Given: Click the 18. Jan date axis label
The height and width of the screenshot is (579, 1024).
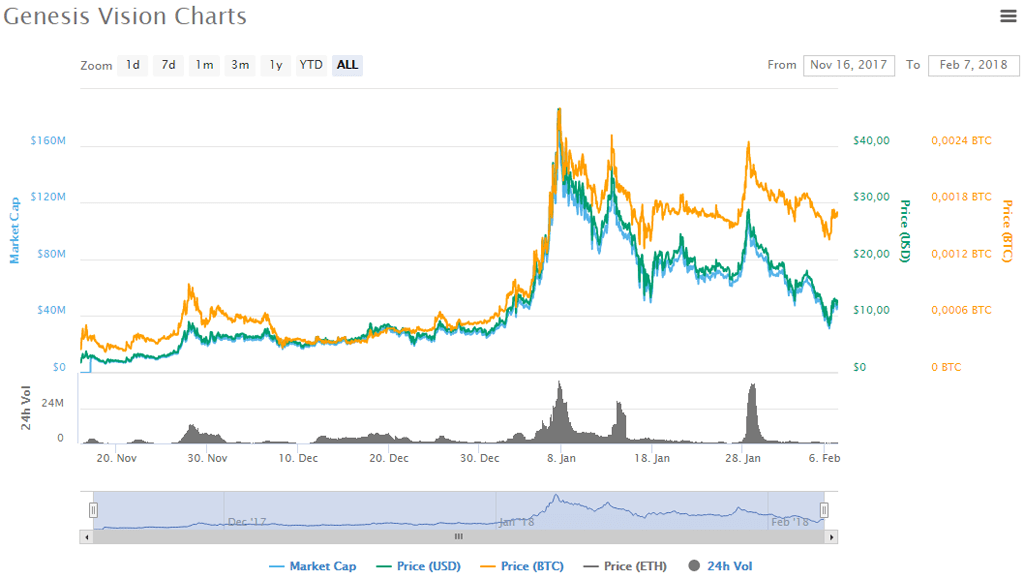Looking at the screenshot, I should (652, 458).
